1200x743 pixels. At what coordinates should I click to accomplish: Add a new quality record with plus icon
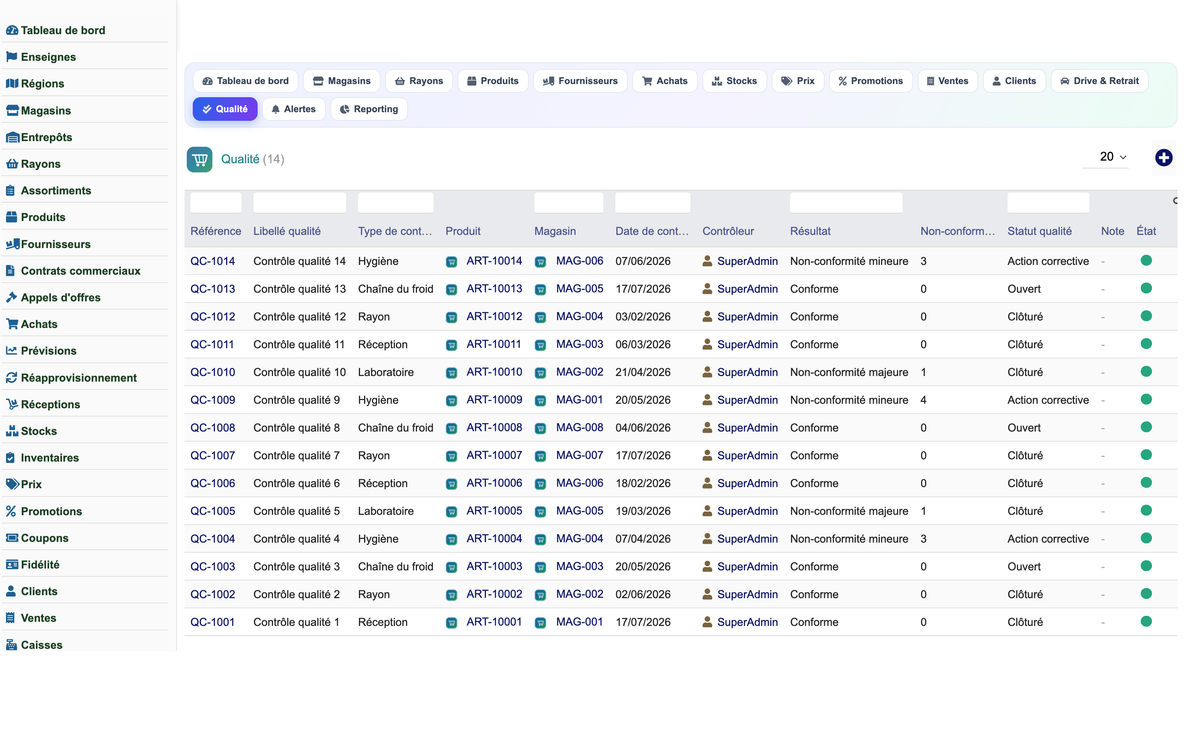1164,158
